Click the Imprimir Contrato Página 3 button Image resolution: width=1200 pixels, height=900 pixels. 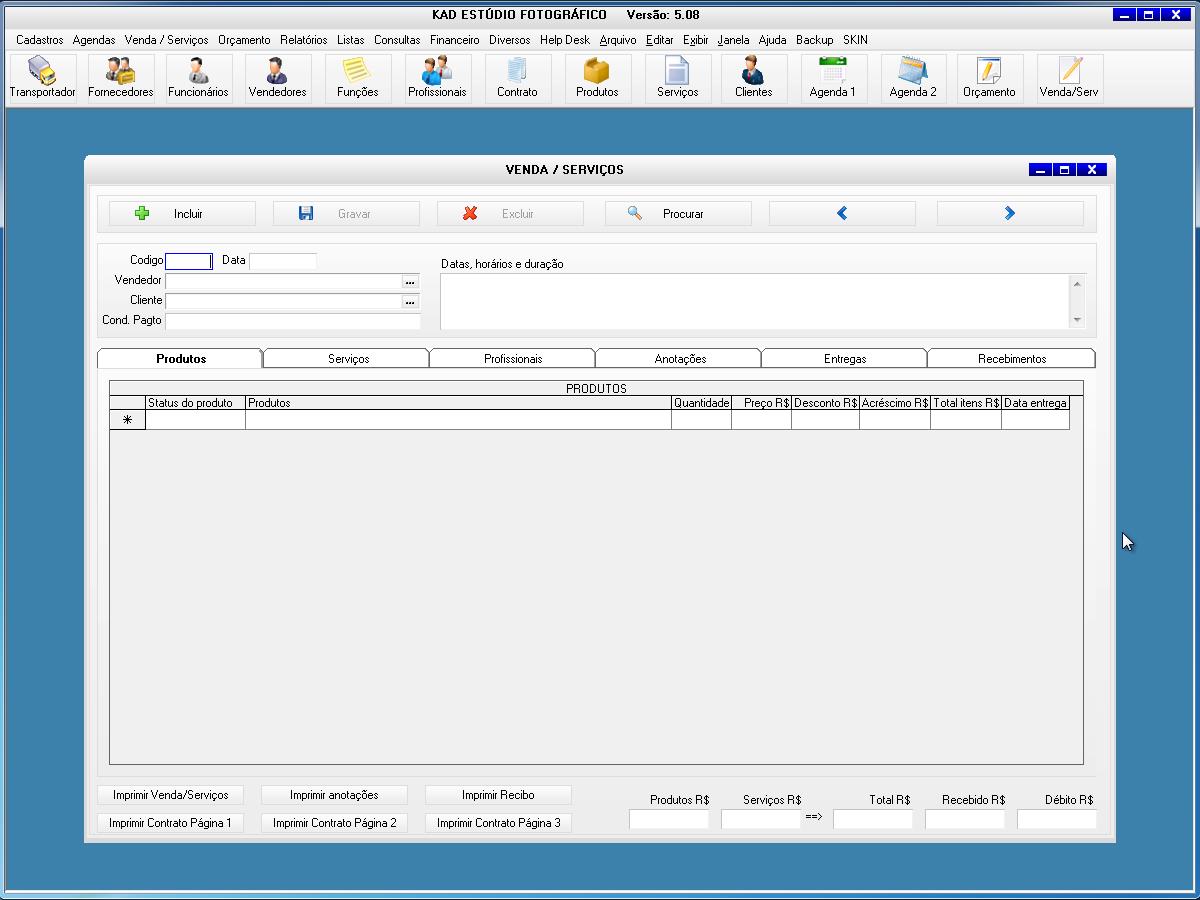(x=498, y=823)
